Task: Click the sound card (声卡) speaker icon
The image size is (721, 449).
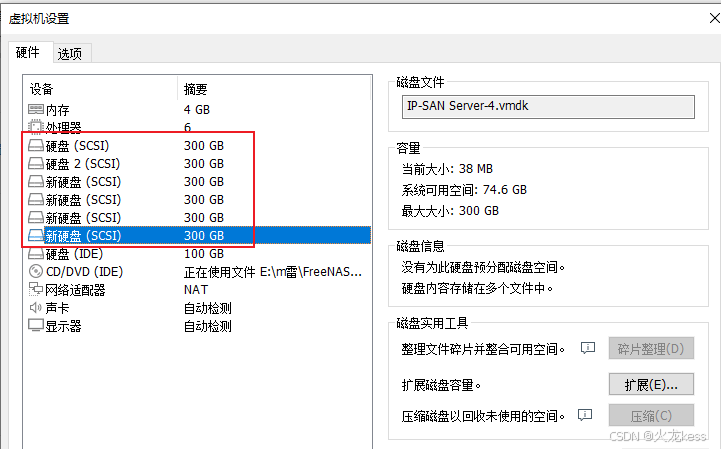Action: pyautogui.click(x=35, y=307)
